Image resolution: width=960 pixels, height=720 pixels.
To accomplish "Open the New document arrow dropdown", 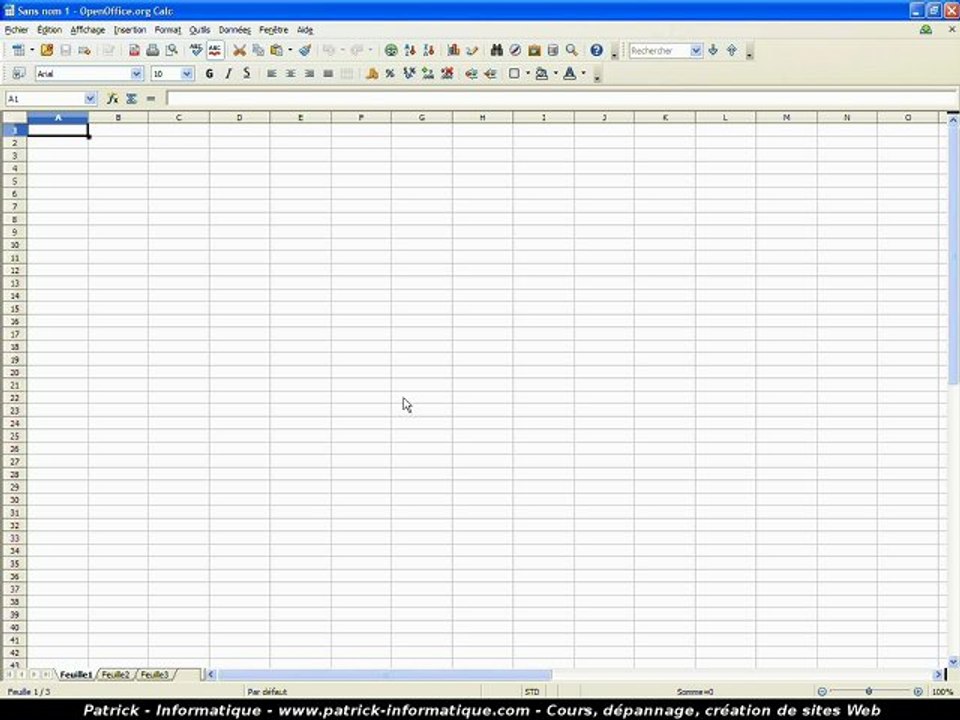I will [x=32, y=50].
